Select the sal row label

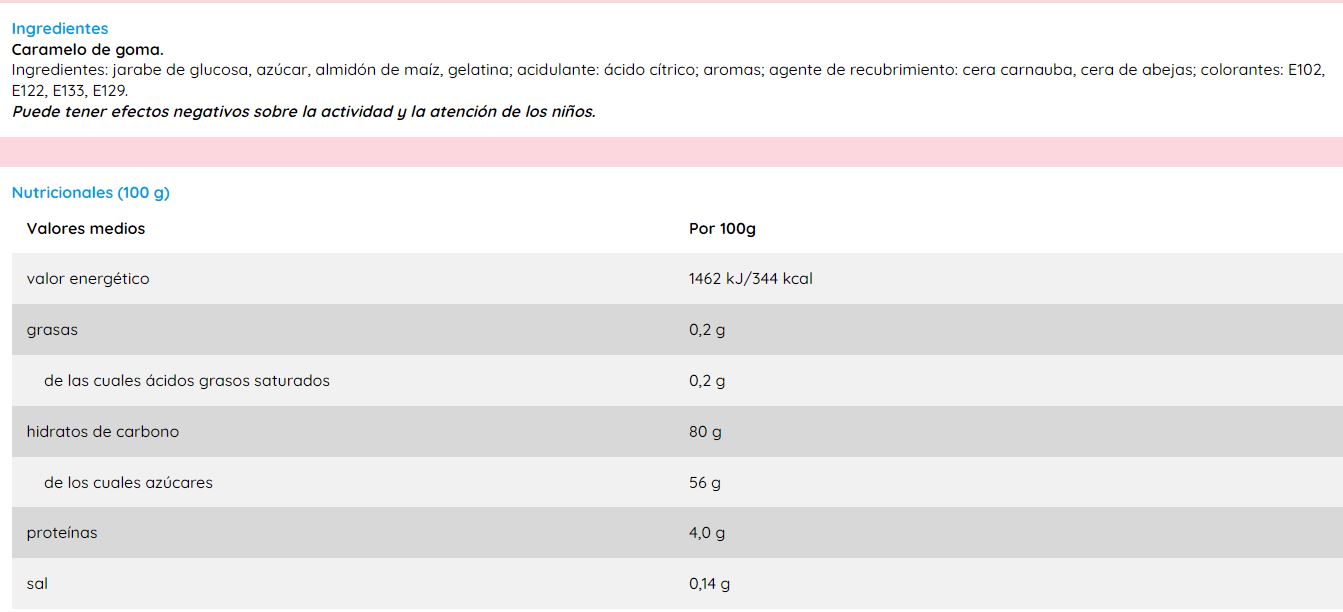(x=37, y=584)
